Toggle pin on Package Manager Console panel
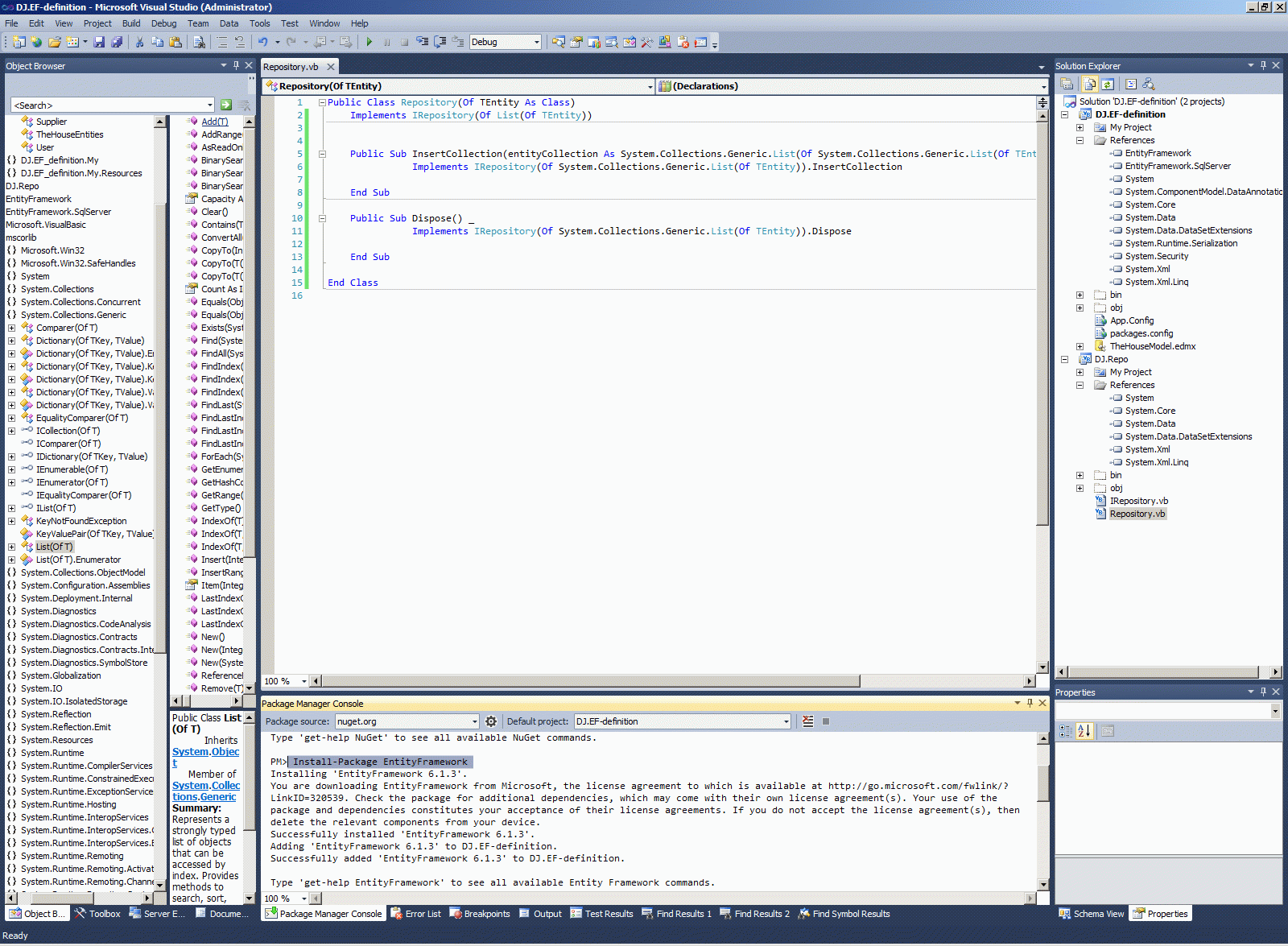Viewport: 1288px width, 946px height. [1030, 703]
